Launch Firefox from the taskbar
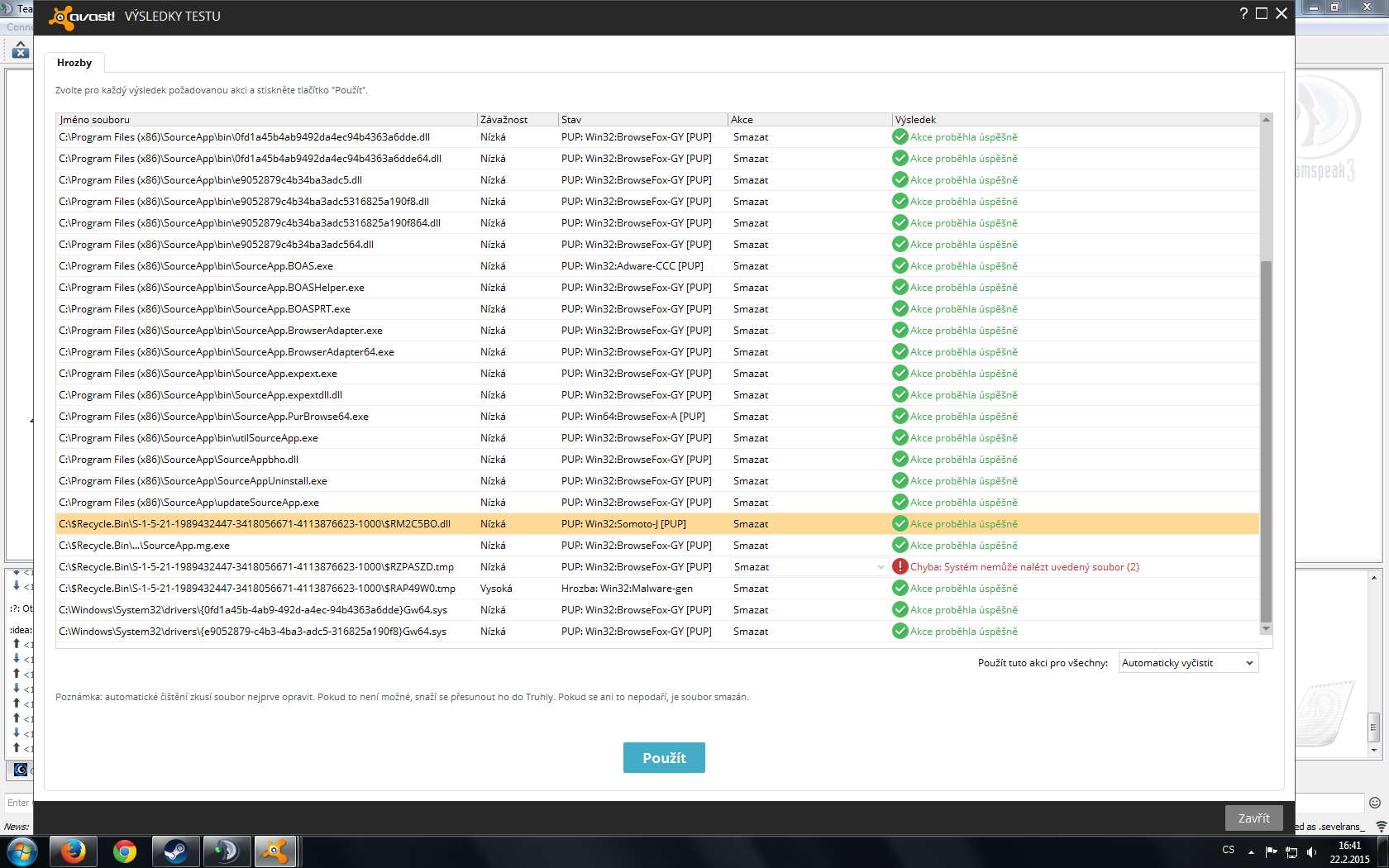The image size is (1389, 868). (x=73, y=851)
